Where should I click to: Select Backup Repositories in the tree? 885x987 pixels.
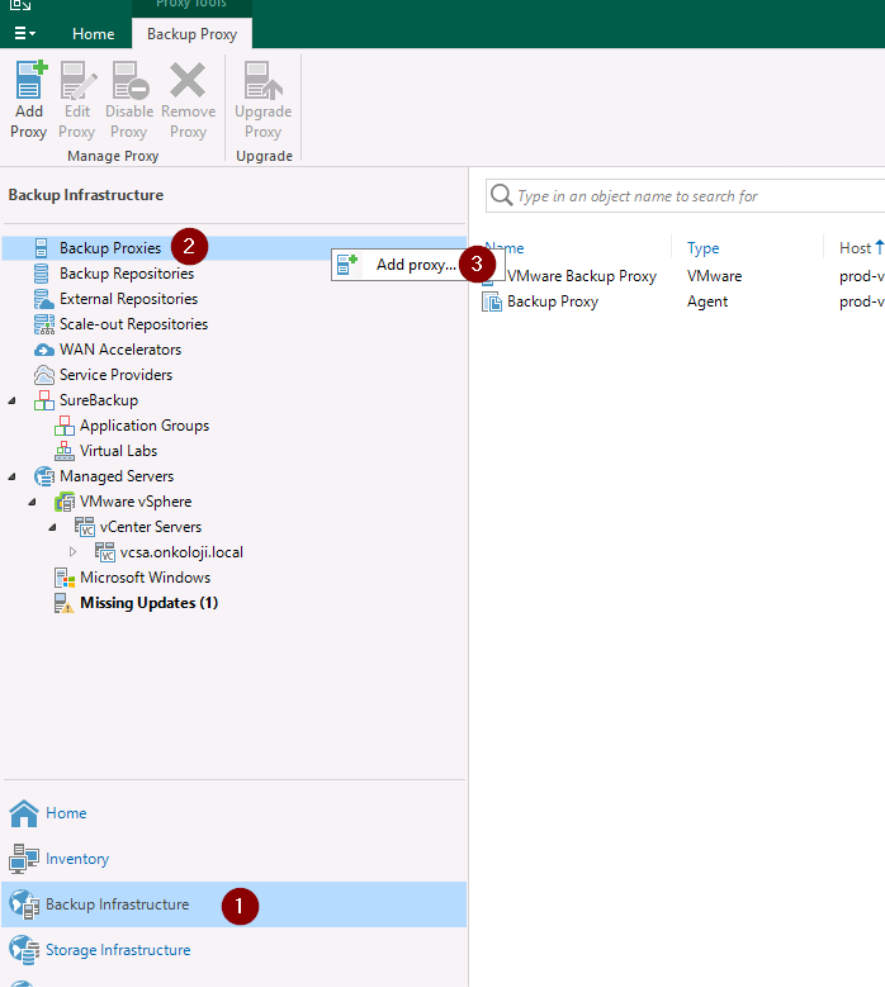[x=127, y=274]
